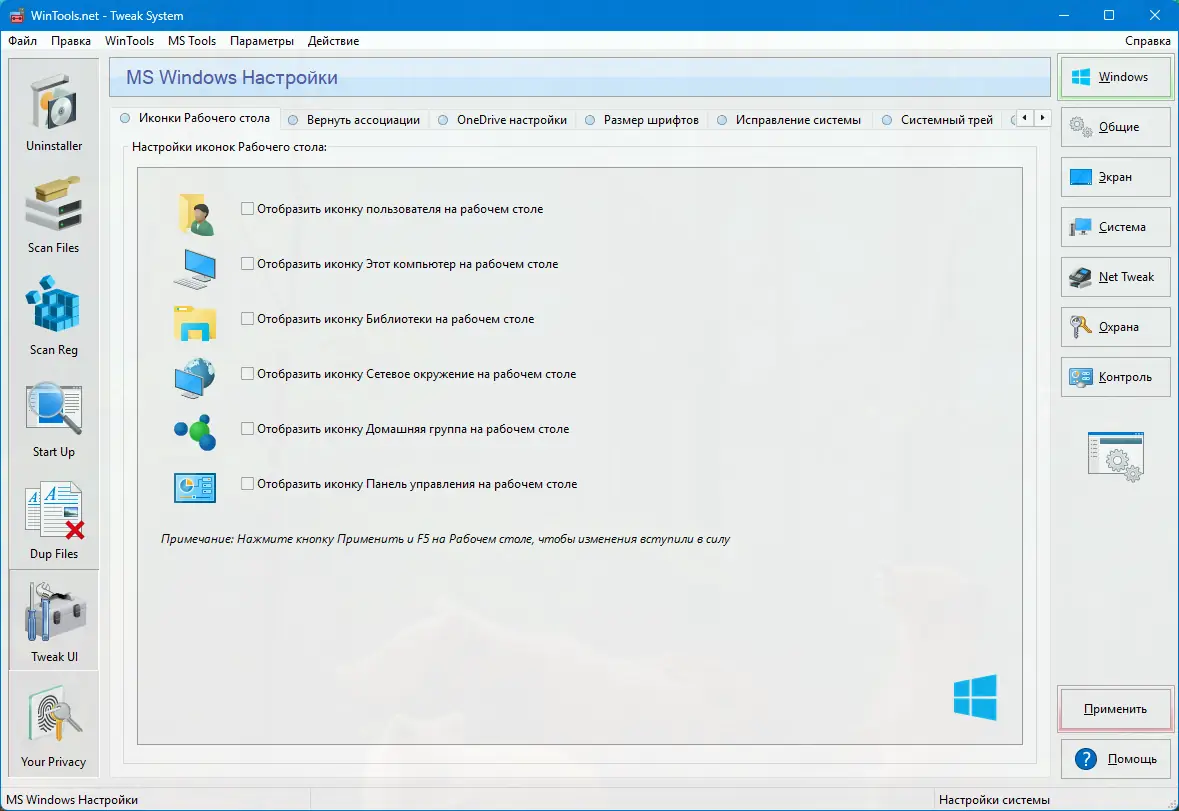Select the Иконки Рабочего стола tab
The image size is (1179, 811).
click(195, 118)
